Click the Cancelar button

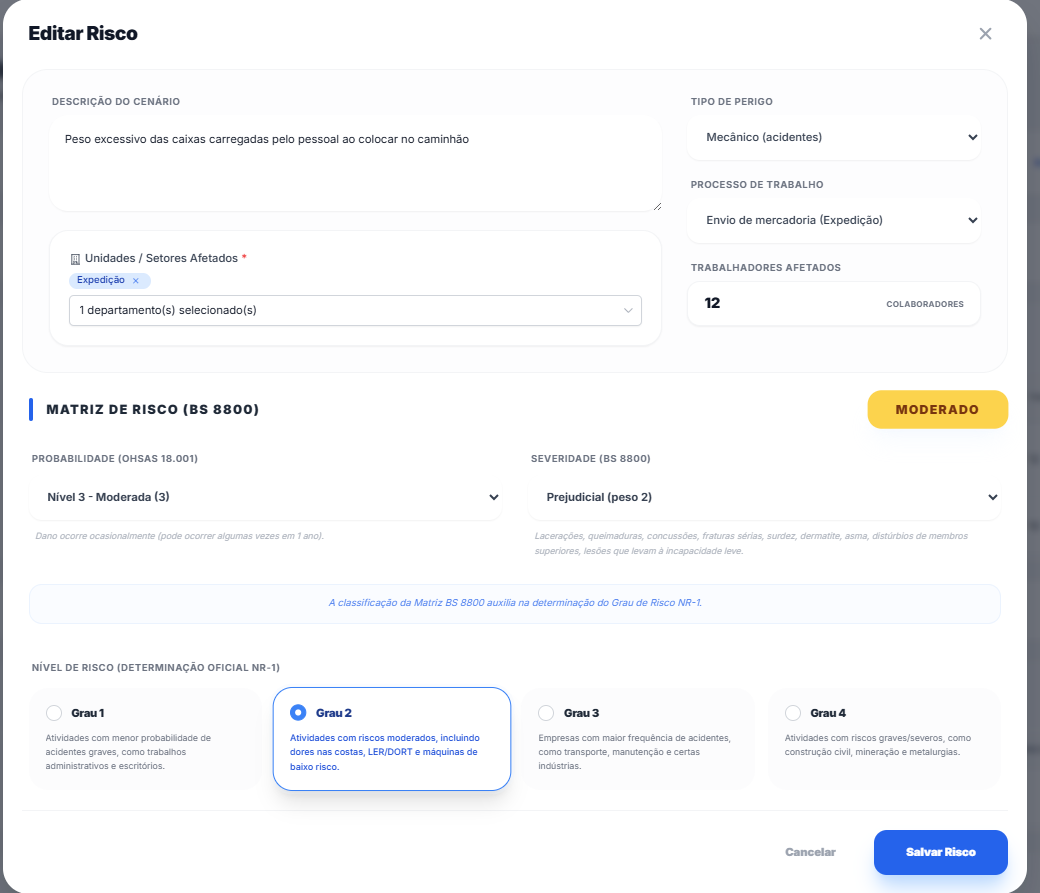click(x=810, y=852)
